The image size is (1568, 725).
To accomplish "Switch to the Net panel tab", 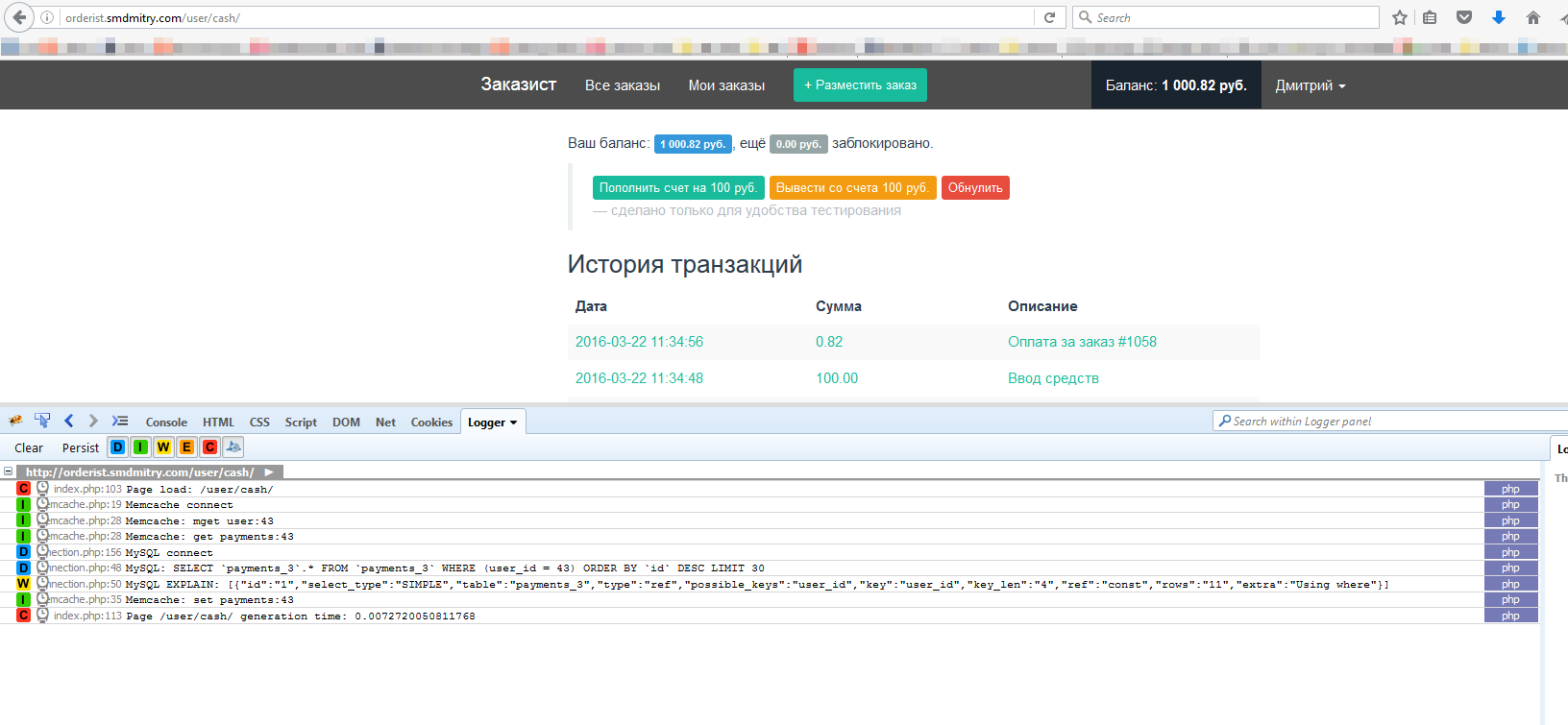I will coord(385,423).
